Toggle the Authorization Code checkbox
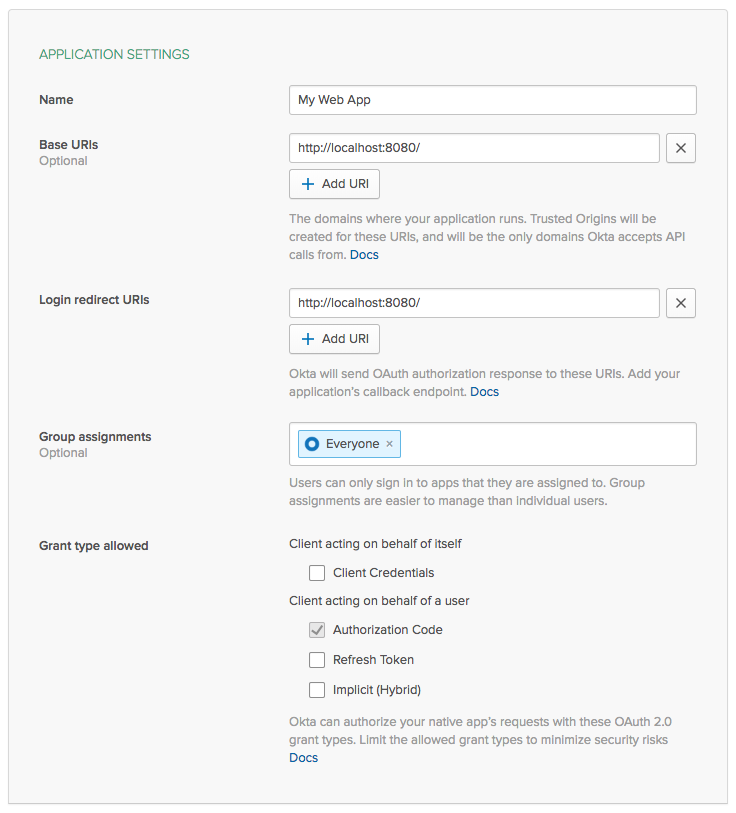 (x=317, y=630)
